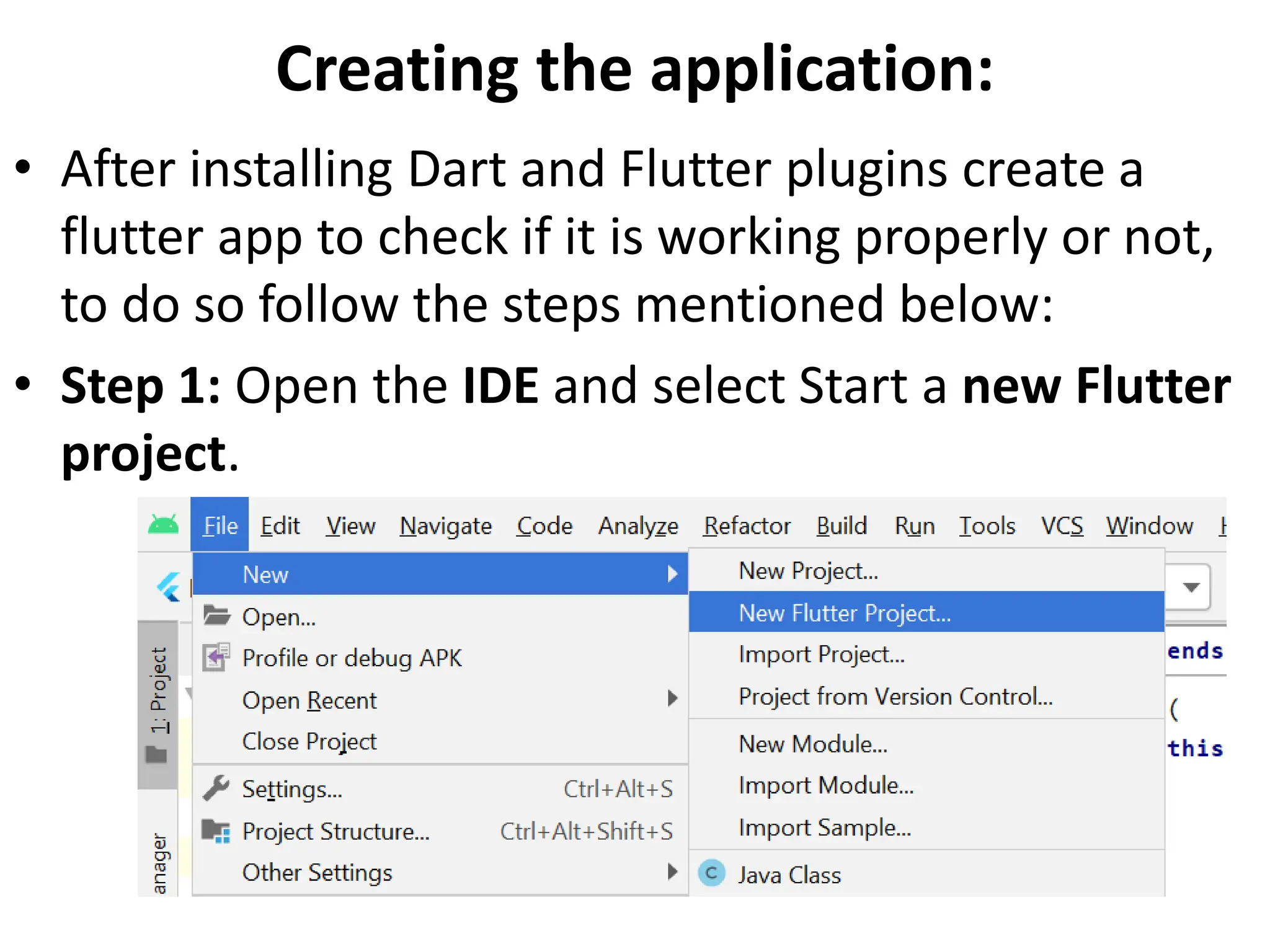Screen dimensions: 1270x952
Task: Choose Project Structure... entry
Action: pos(441,831)
